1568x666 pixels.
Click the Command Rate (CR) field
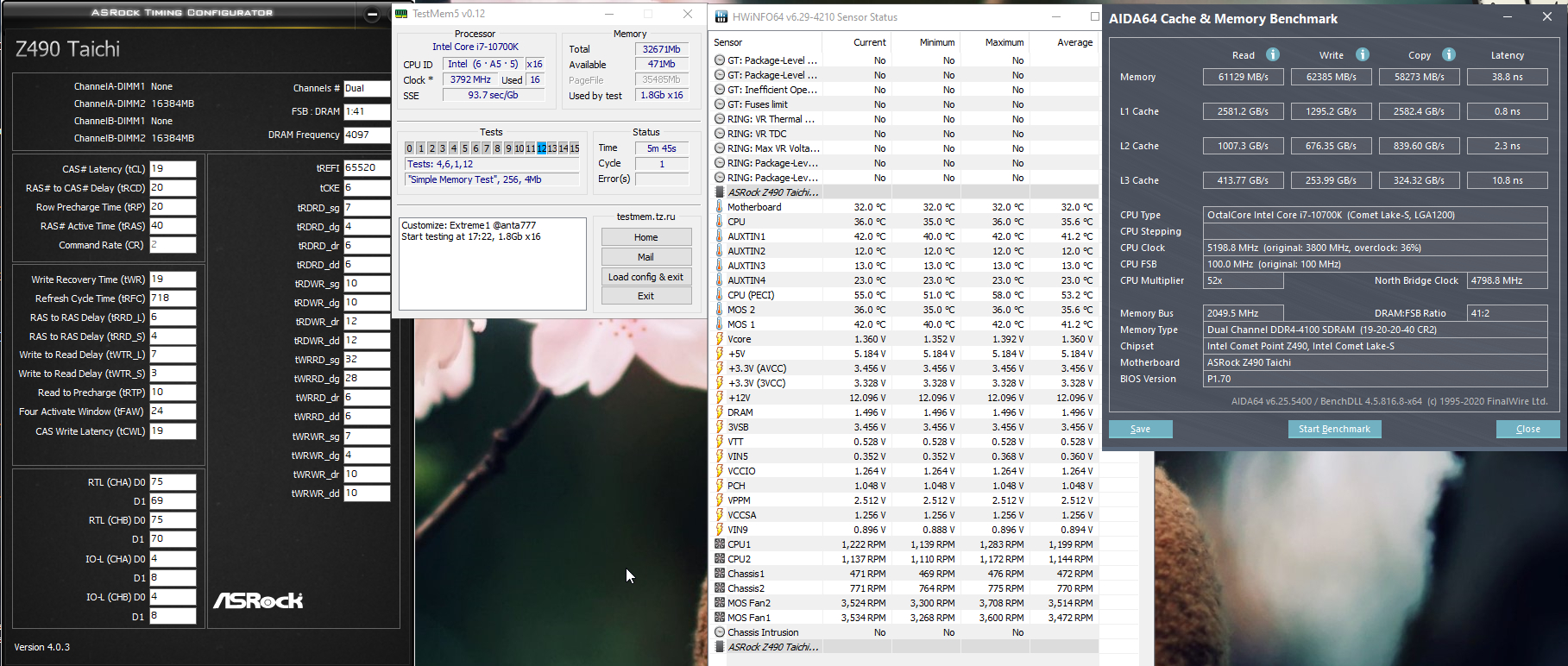tap(173, 245)
